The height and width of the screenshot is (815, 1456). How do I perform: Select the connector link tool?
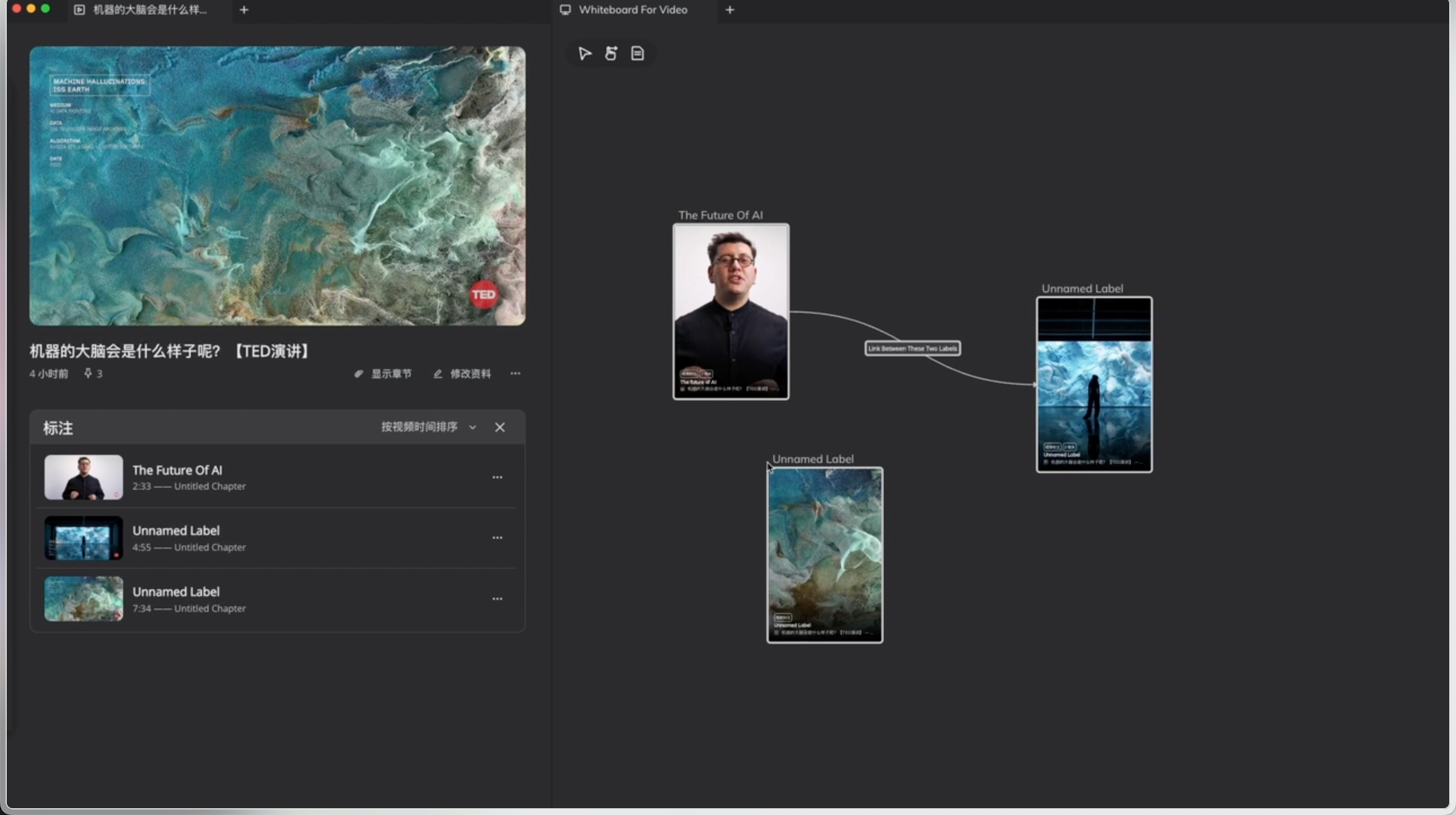611,54
